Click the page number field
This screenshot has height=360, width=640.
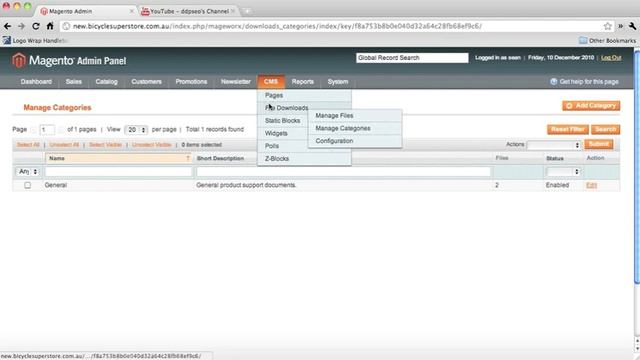tap(47, 130)
